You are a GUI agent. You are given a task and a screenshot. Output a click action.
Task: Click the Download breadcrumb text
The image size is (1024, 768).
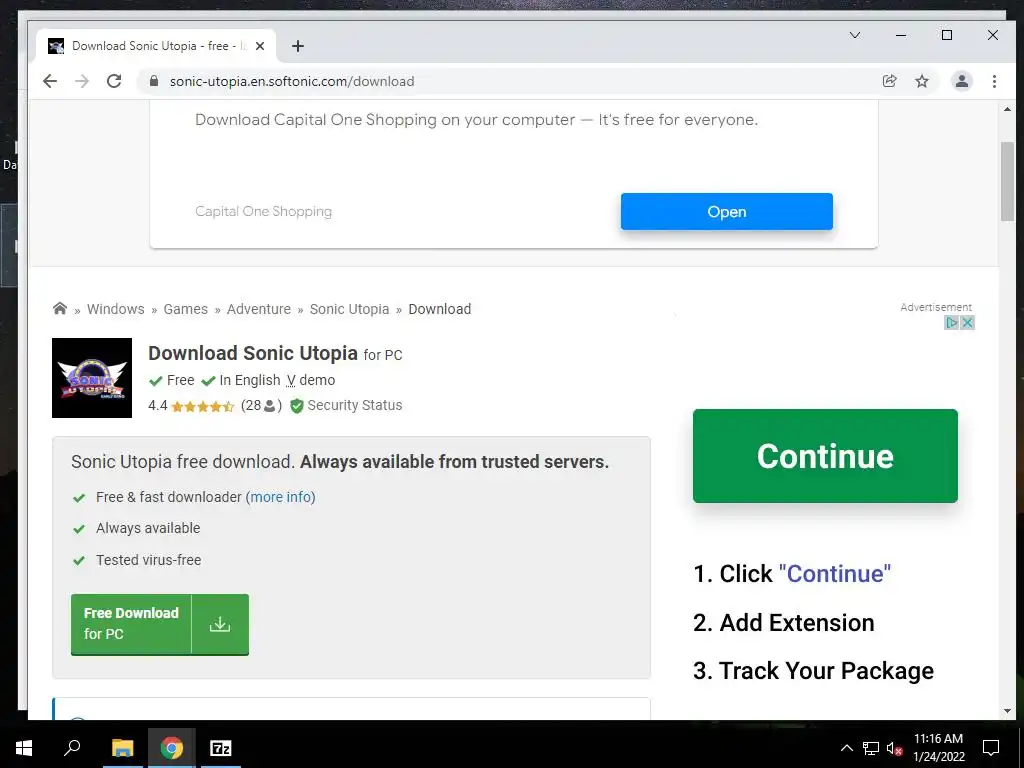point(440,309)
